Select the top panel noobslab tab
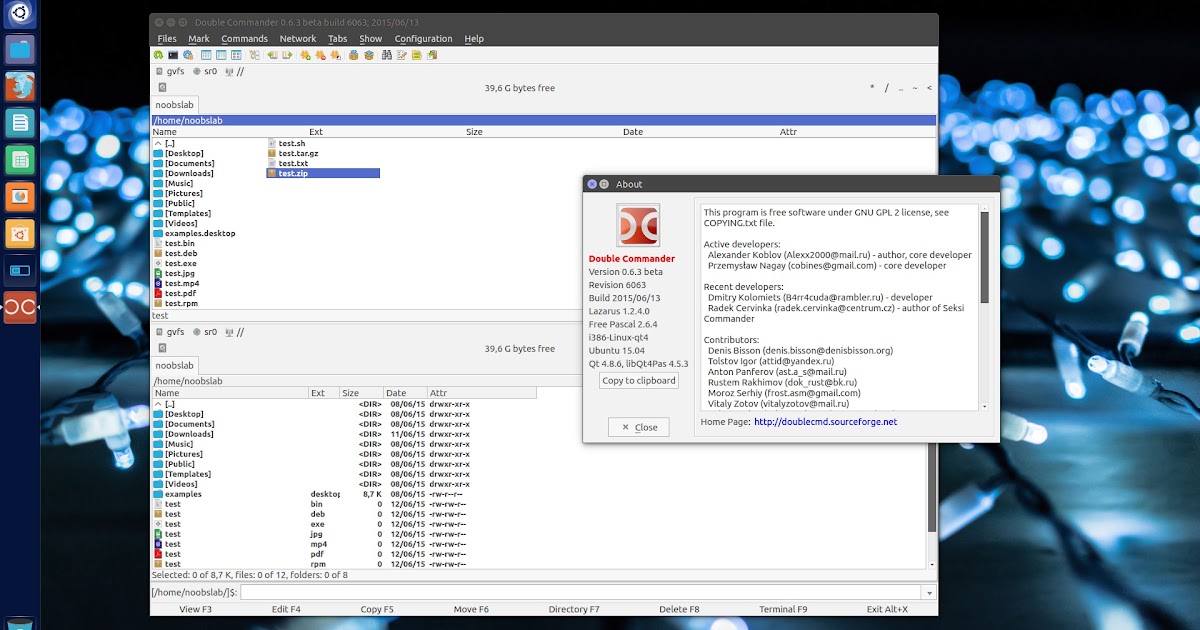 point(175,105)
